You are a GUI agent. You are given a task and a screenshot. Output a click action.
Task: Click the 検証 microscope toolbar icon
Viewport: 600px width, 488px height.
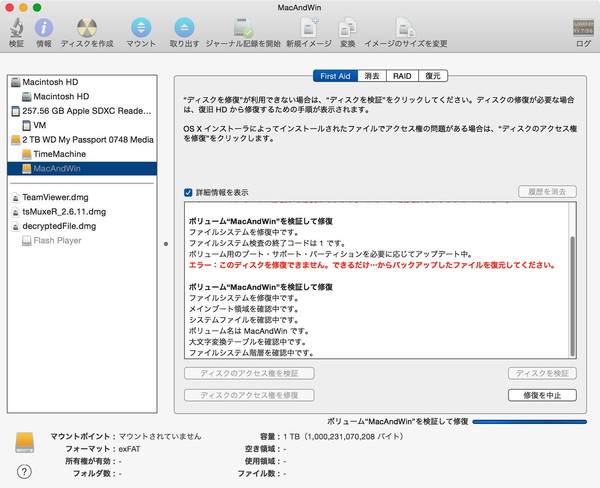16,28
